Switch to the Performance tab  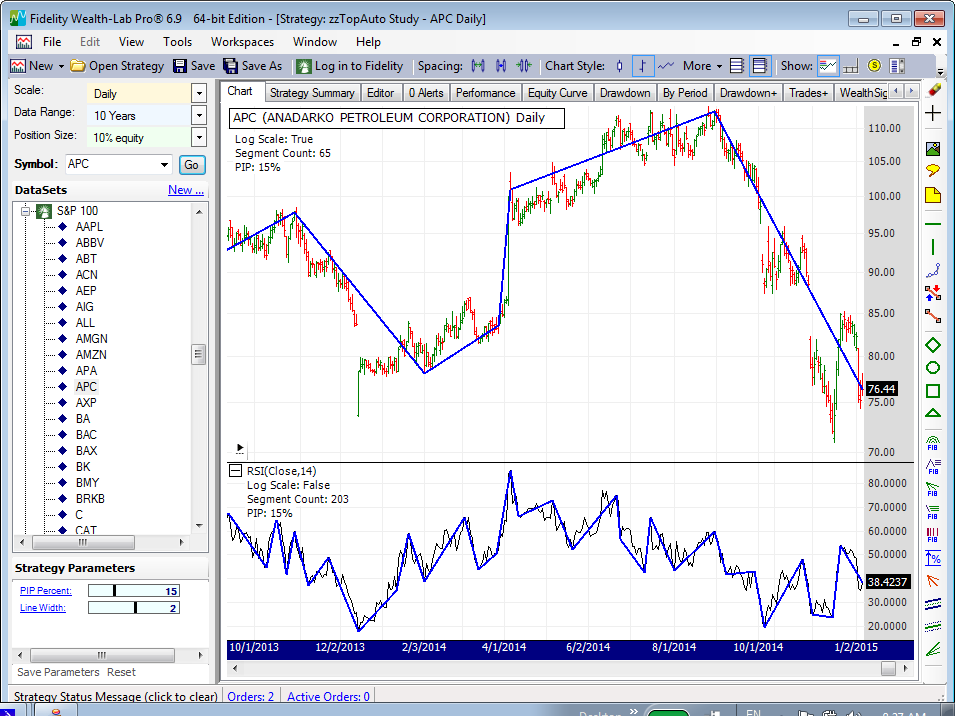[x=486, y=93]
